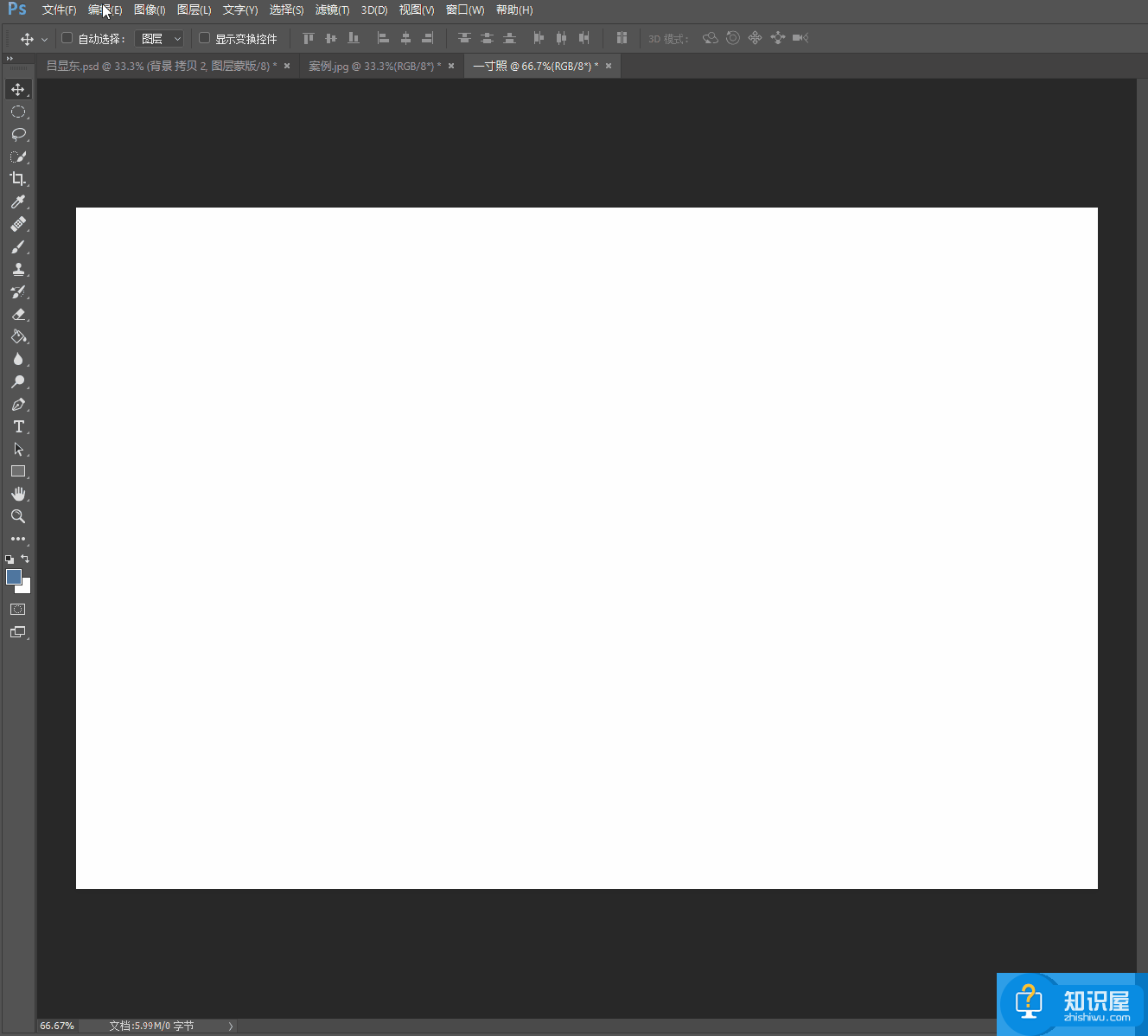The width and height of the screenshot is (1148, 1036).
Task: Select the Rectangle shape tool
Action: click(18, 471)
